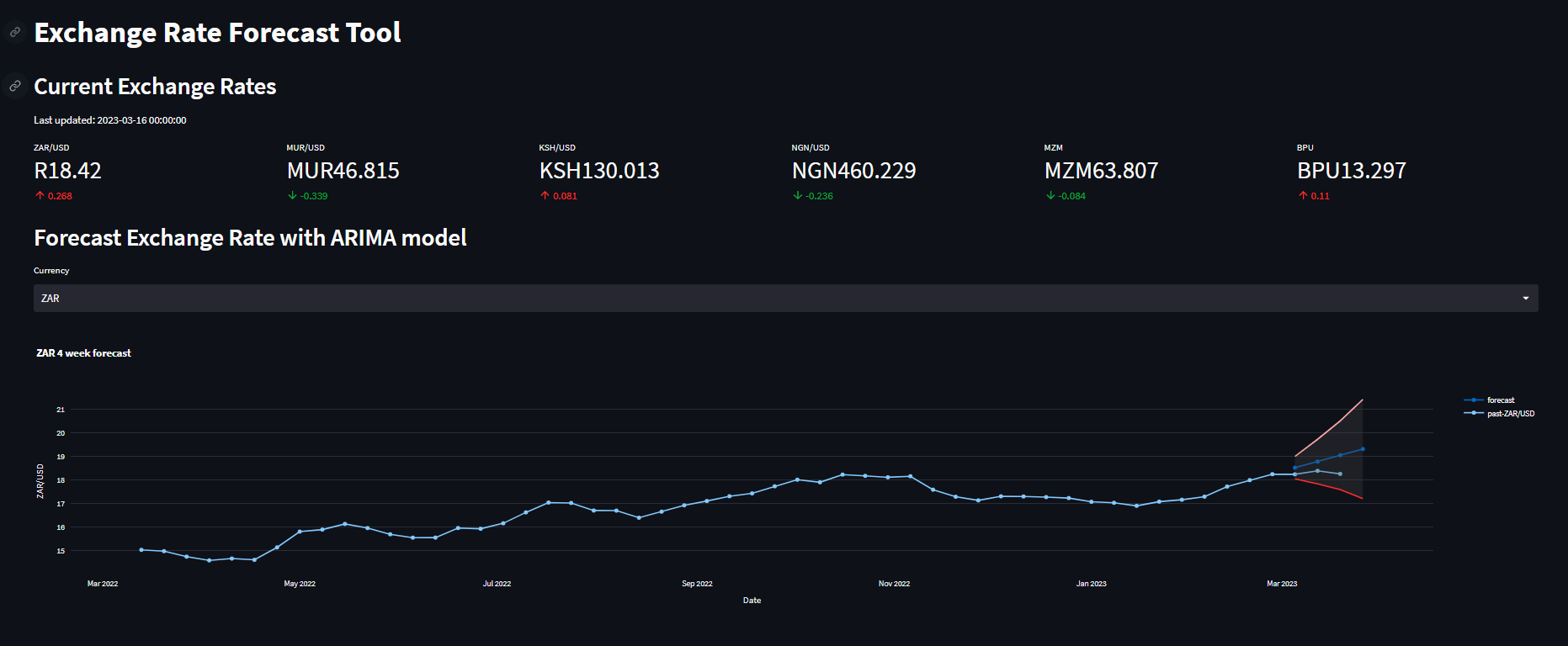Screen dimensions: 1568x646
Task: Open the Currency dropdown showing ZAR
Action: click(785, 298)
